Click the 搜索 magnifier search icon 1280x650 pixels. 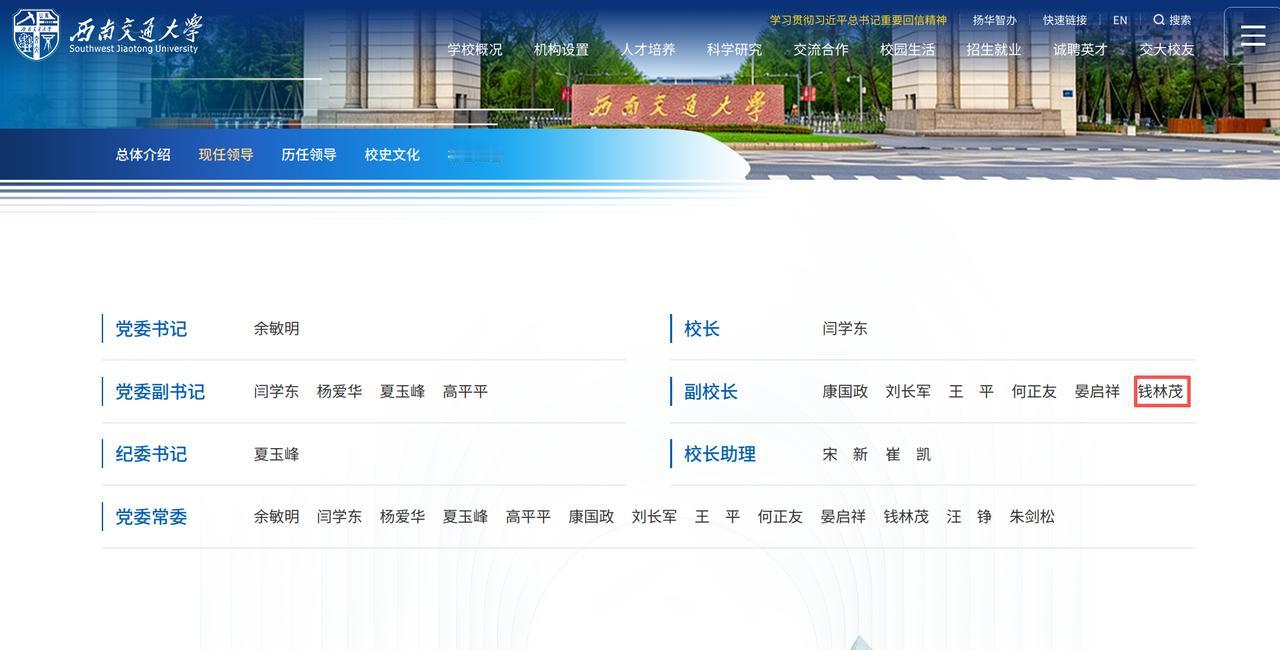pos(1159,20)
